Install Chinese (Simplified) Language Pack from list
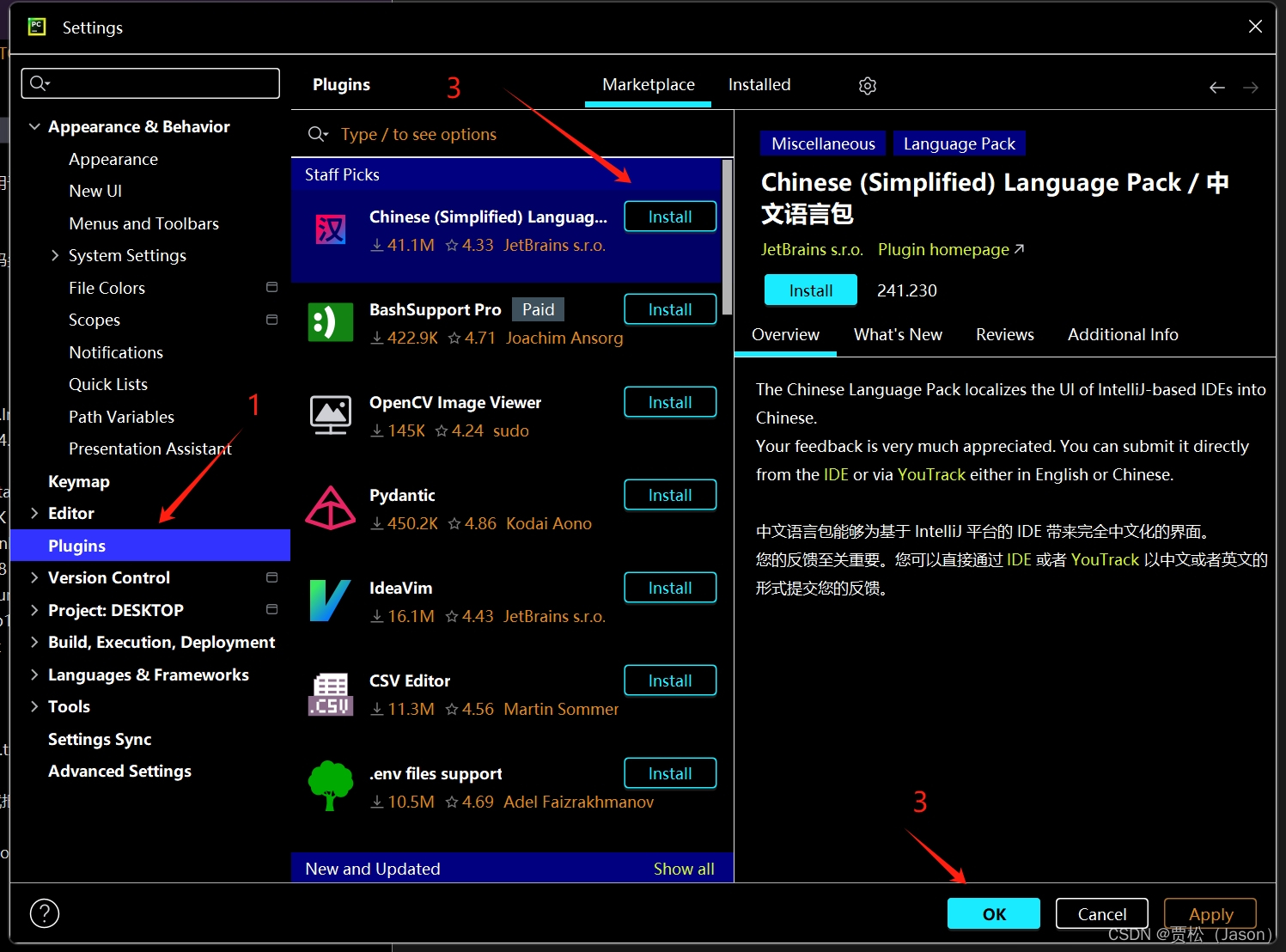Screen dimensions: 1286x952 [x=670, y=217]
